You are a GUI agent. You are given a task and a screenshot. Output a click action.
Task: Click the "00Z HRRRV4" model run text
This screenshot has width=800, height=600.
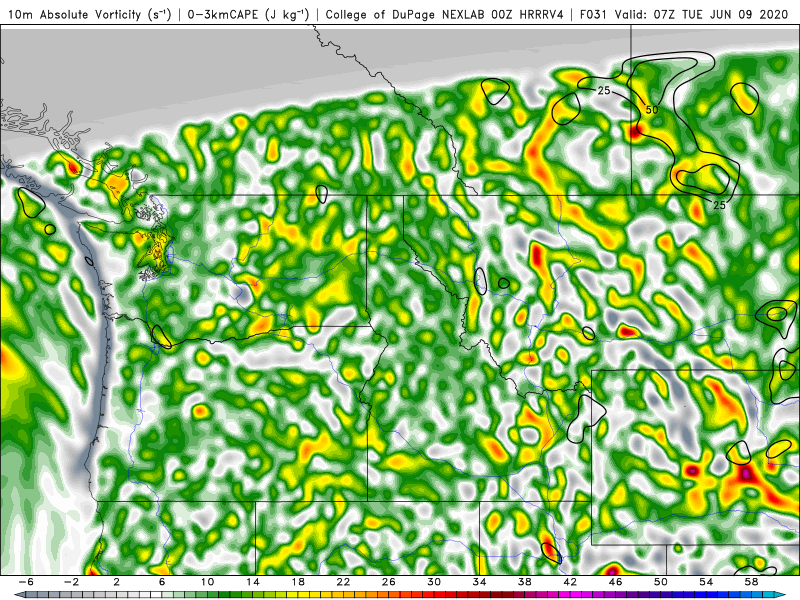point(528,15)
